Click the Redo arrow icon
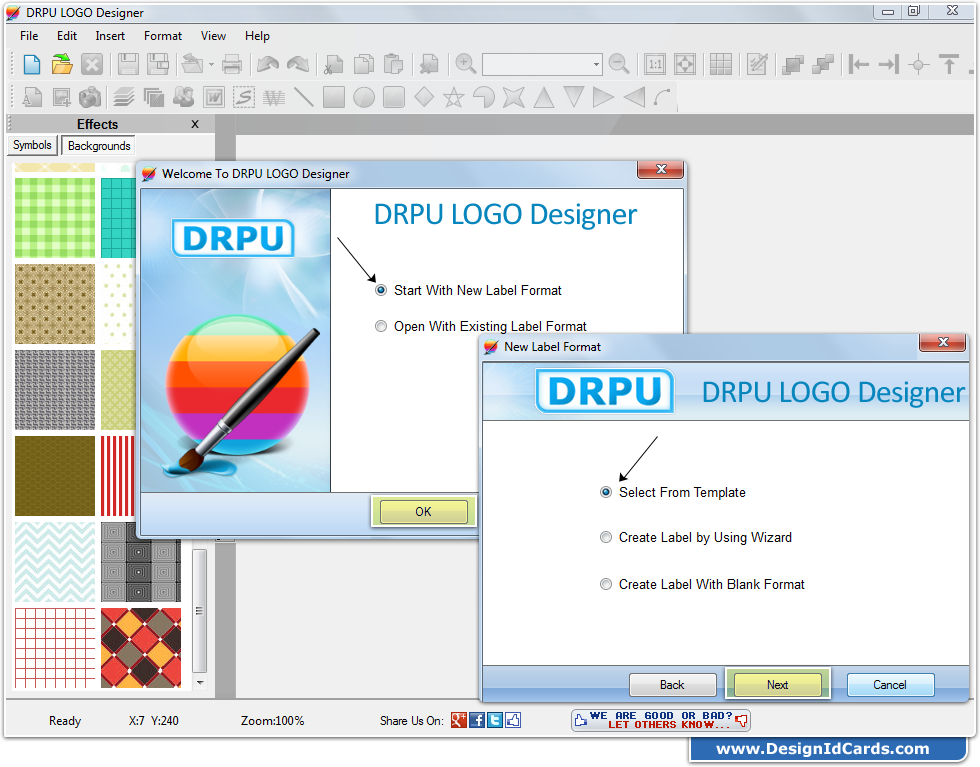The image size is (980, 767). (298, 64)
